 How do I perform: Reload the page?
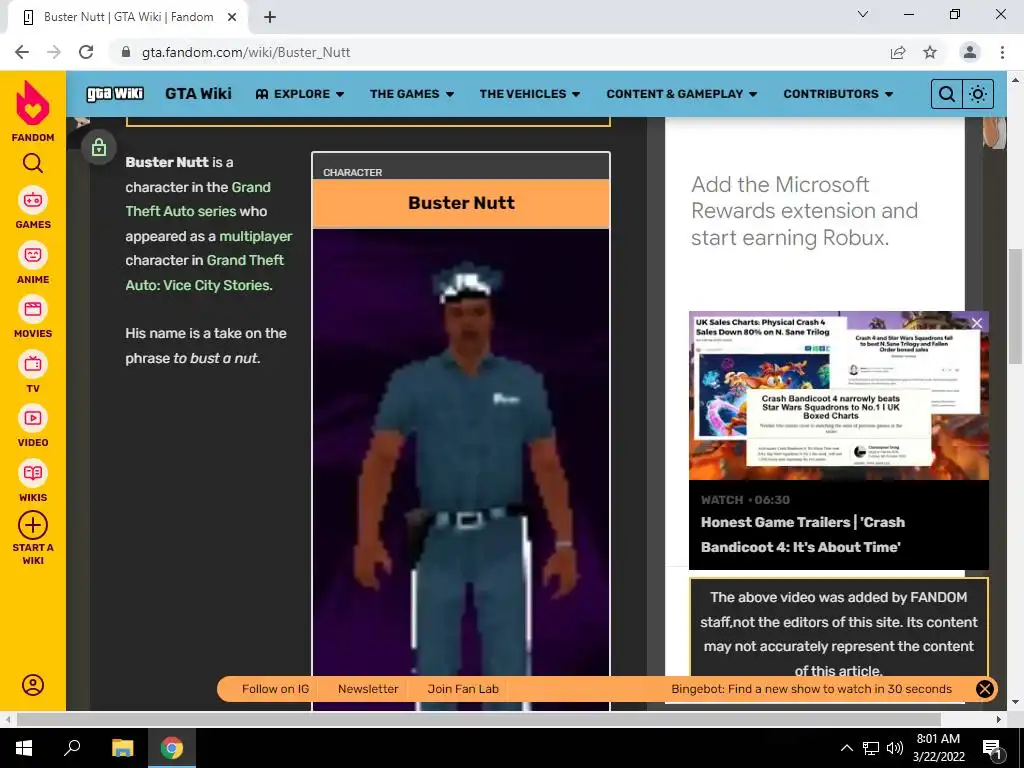[x=86, y=52]
